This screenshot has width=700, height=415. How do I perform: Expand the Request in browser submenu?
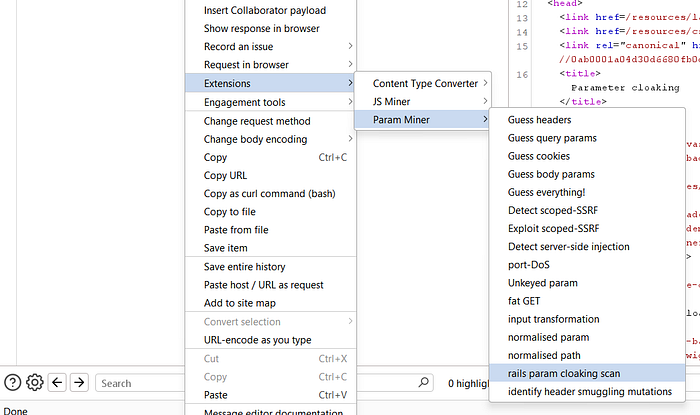271,65
